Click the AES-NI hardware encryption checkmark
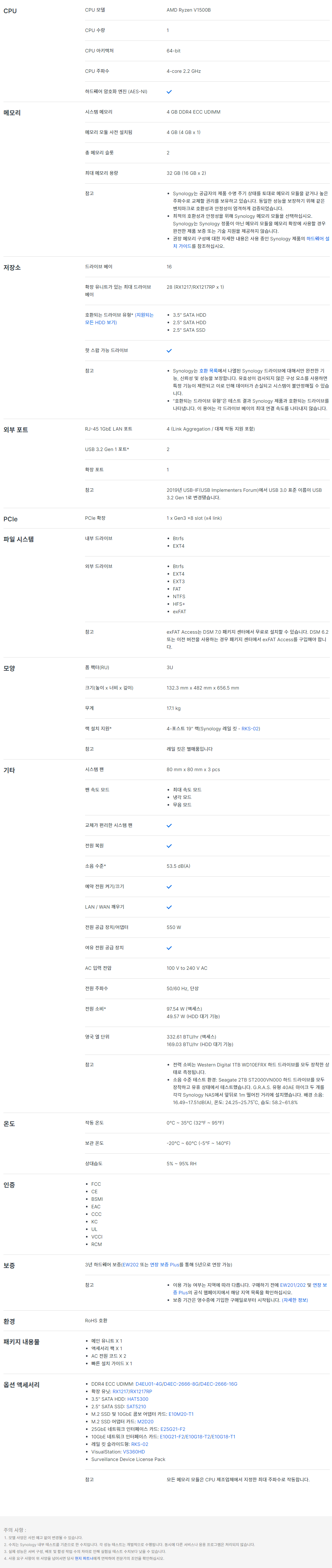332x1568 pixels. 169,92
